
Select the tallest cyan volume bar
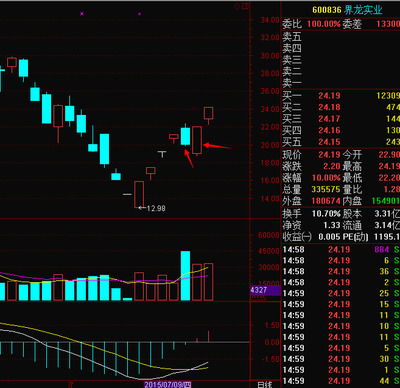click(185, 276)
